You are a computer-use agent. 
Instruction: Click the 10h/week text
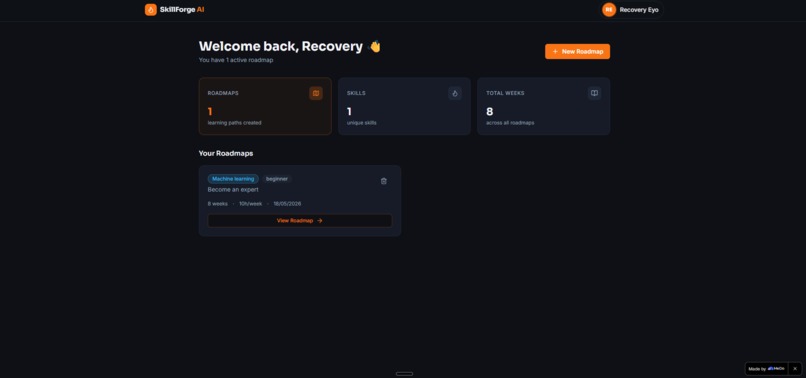pos(250,204)
